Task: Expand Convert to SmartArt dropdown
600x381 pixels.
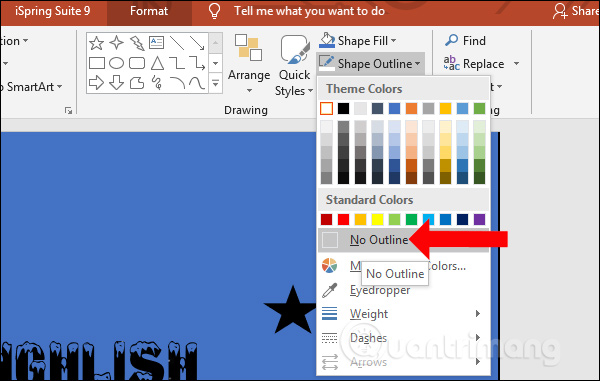Action: (60, 87)
